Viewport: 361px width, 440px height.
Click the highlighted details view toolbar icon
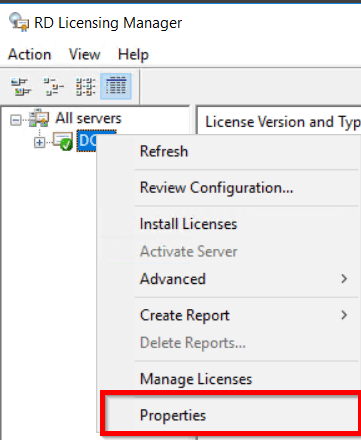click(x=116, y=86)
